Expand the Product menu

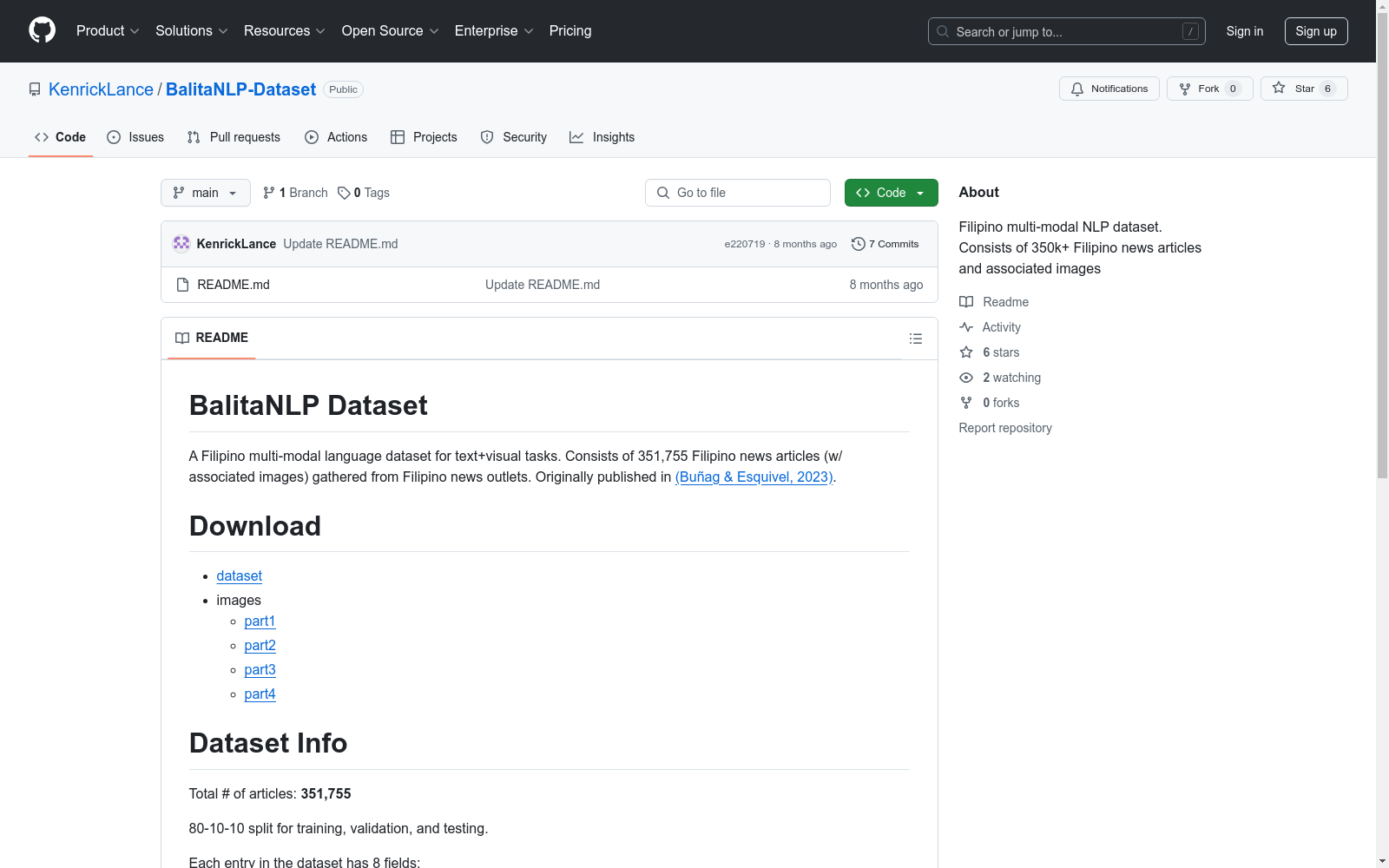coord(108,31)
